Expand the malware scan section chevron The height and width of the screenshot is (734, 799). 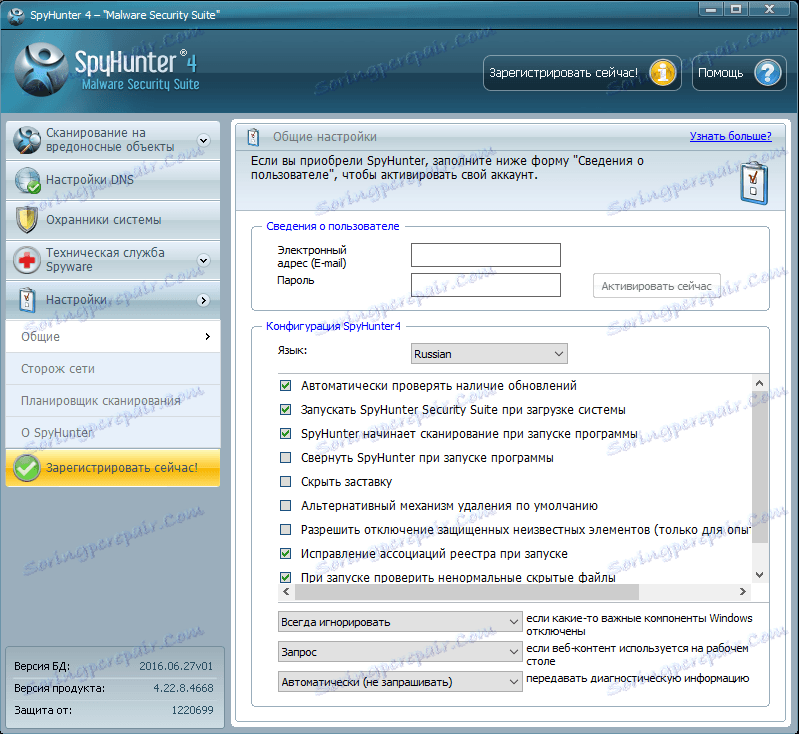click(x=204, y=140)
